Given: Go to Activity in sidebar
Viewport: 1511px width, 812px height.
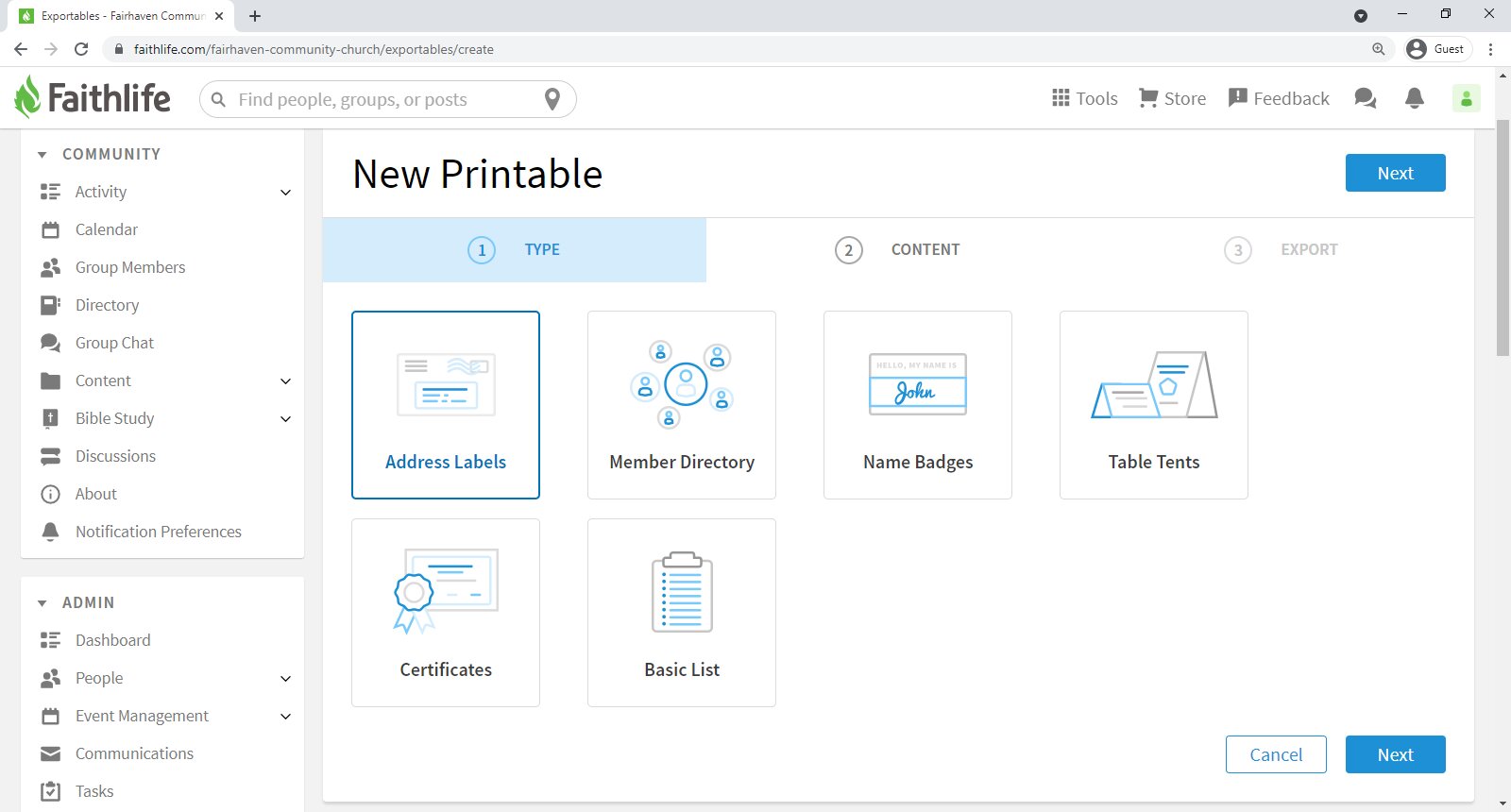Looking at the screenshot, I should [101, 192].
